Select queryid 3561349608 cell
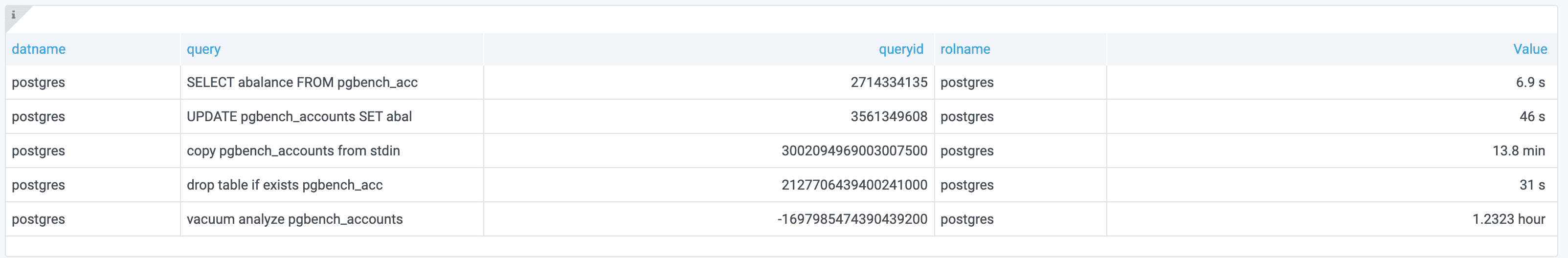 tap(889, 117)
